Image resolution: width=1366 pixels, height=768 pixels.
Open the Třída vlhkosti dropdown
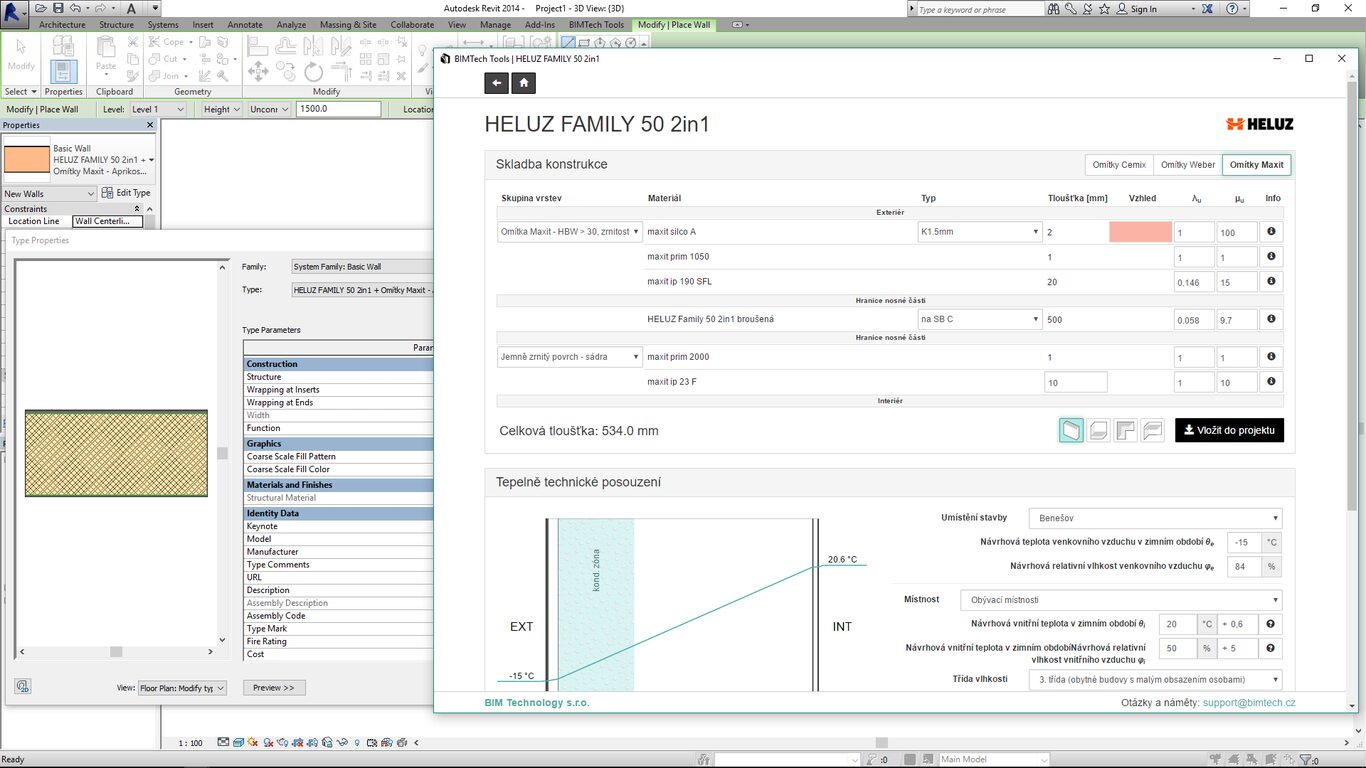click(x=1155, y=679)
